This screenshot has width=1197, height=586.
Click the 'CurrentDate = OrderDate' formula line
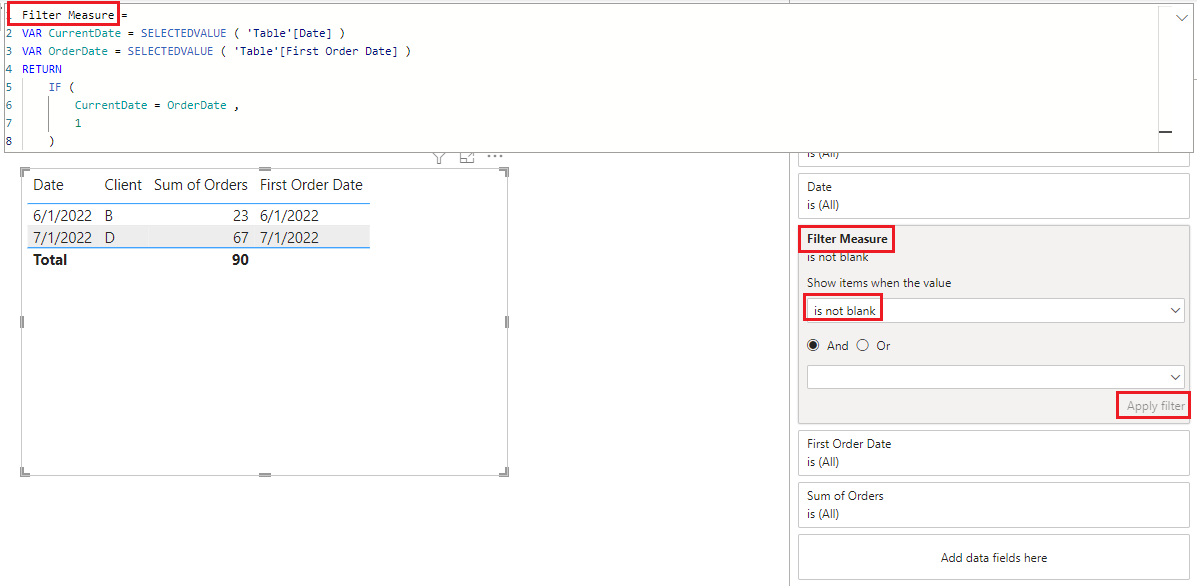[x=157, y=105]
